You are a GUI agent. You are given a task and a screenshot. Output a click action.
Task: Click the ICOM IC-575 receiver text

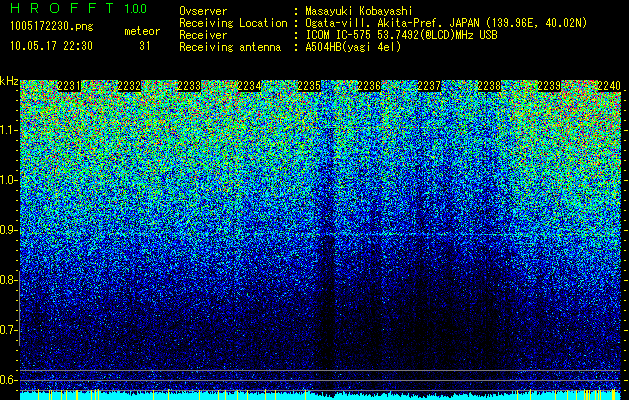tap(401, 35)
